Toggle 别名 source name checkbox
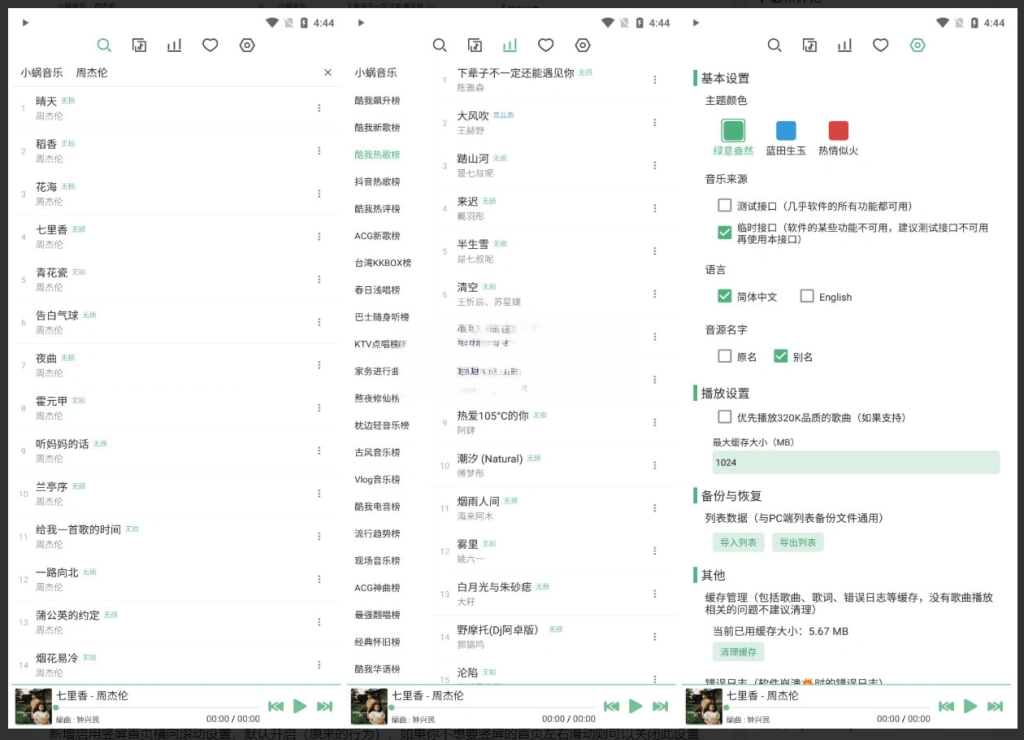Viewport: 1024px width, 740px height. pyautogui.click(x=780, y=356)
